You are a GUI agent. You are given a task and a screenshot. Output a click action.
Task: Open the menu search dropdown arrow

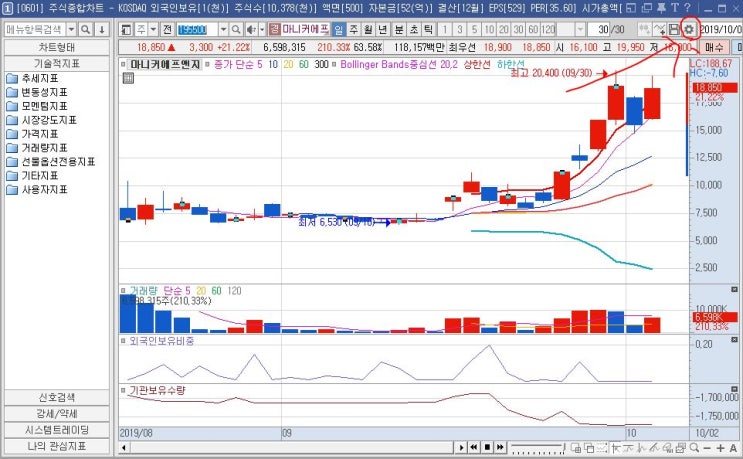pos(71,30)
